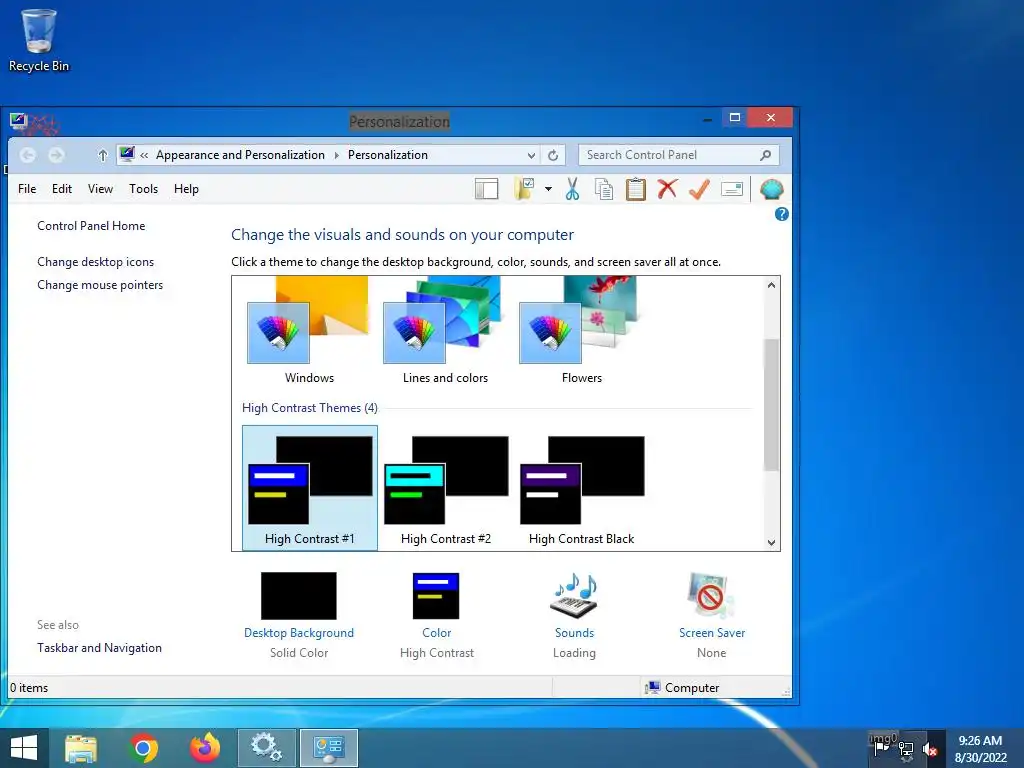
Task: Refresh the Control Panel address bar
Action: 553,155
